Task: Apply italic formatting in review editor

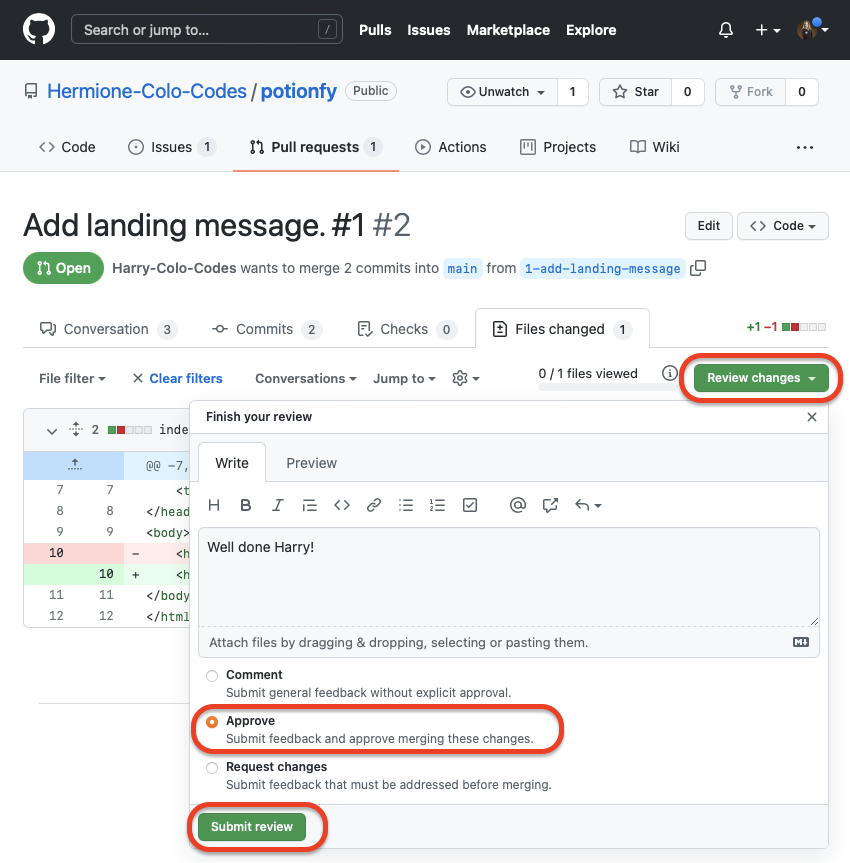Action: 278,505
